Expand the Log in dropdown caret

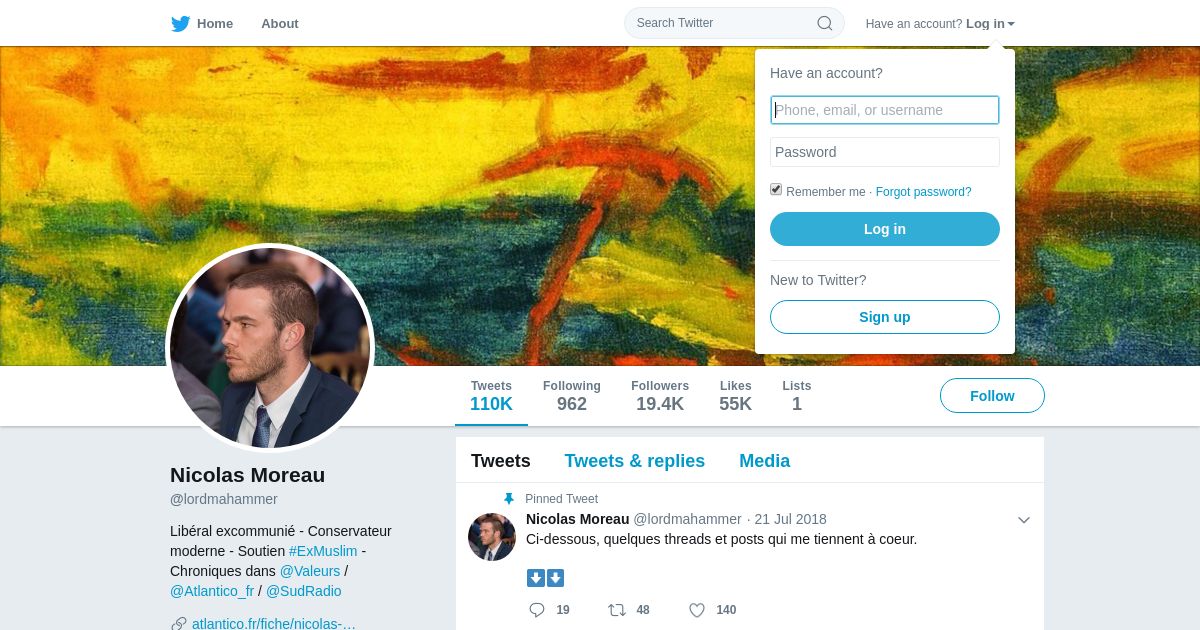click(x=1011, y=24)
